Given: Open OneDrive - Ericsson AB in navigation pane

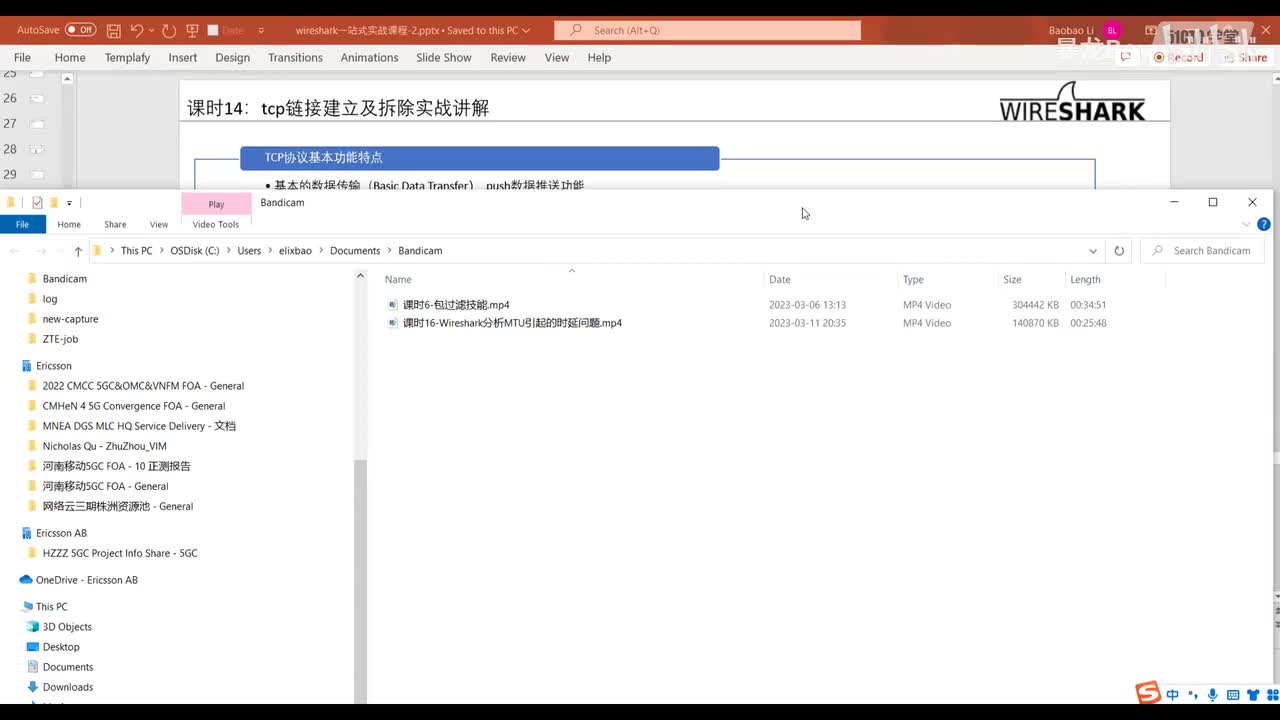Looking at the screenshot, I should [86, 580].
